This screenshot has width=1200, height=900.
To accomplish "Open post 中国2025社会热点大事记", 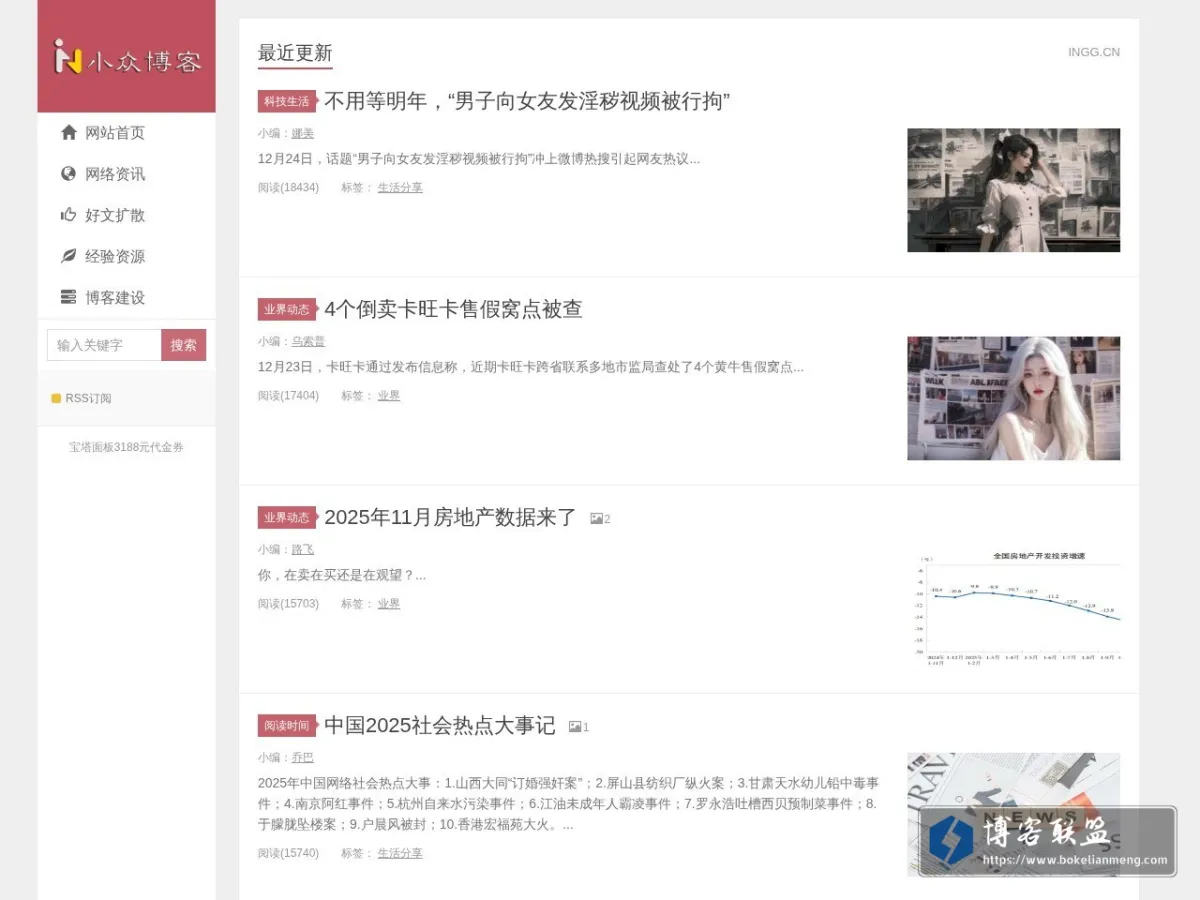I will point(439,725).
